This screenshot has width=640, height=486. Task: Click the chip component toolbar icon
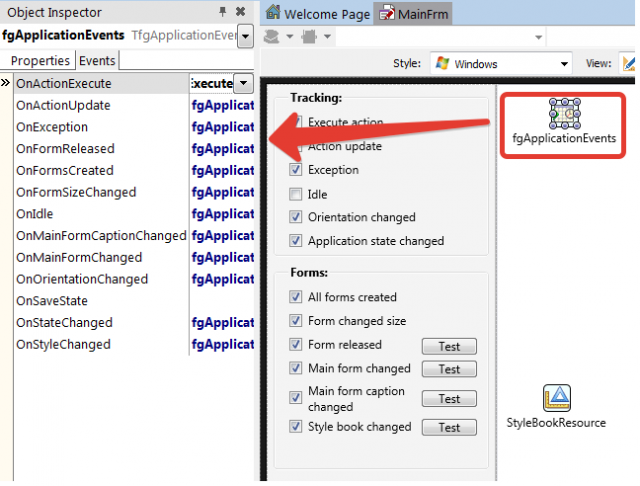tap(309, 37)
